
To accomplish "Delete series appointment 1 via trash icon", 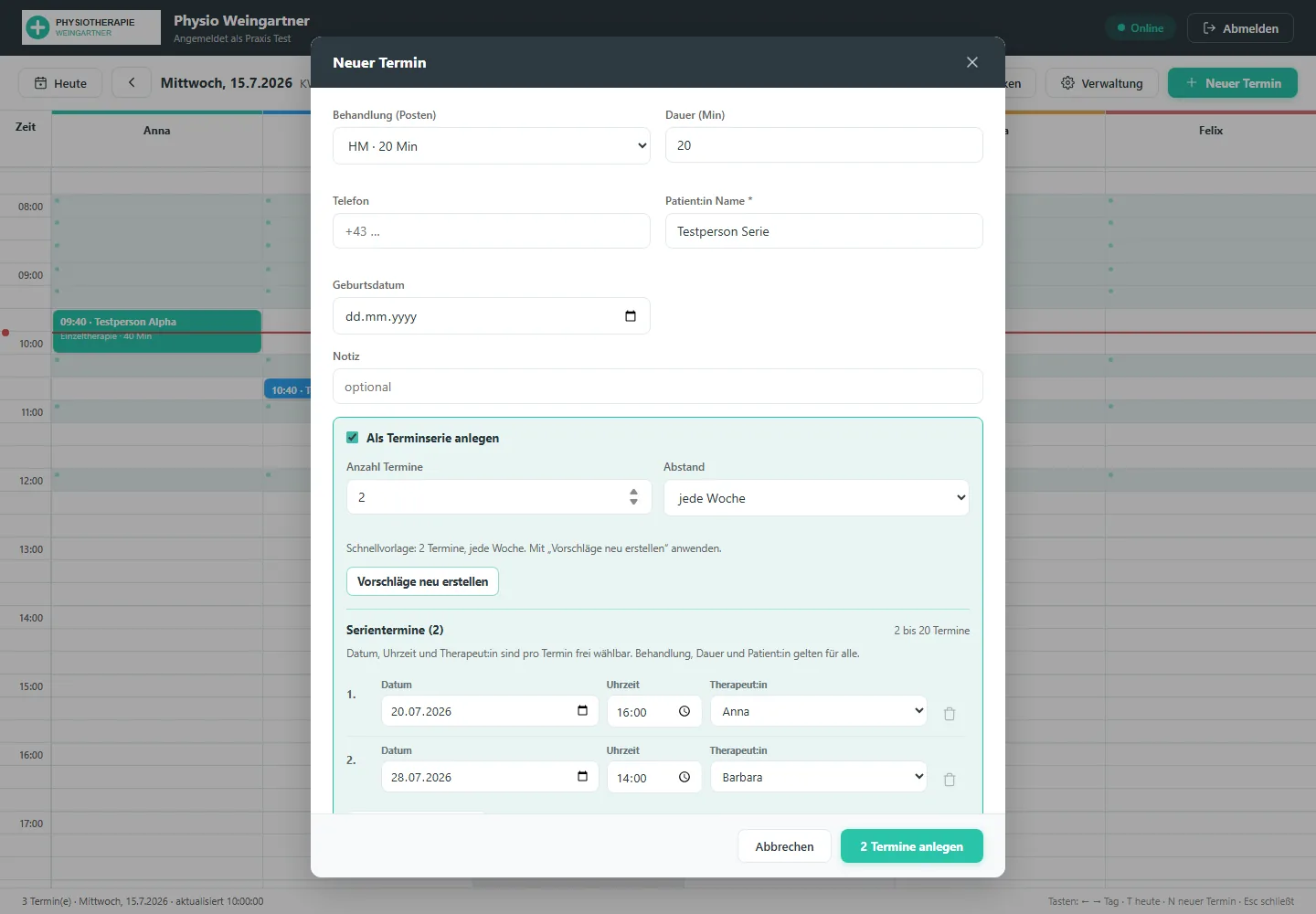I will click(950, 713).
